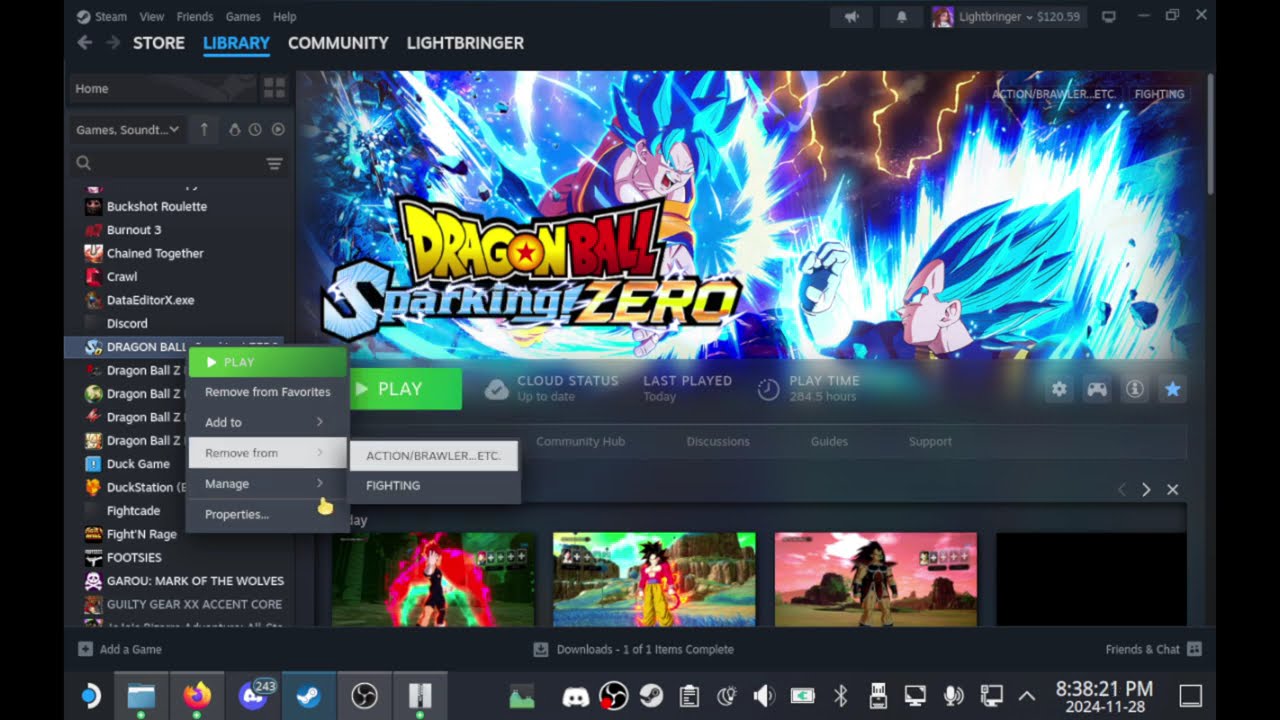Choose Remove from Favorites in the context menu

point(267,392)
